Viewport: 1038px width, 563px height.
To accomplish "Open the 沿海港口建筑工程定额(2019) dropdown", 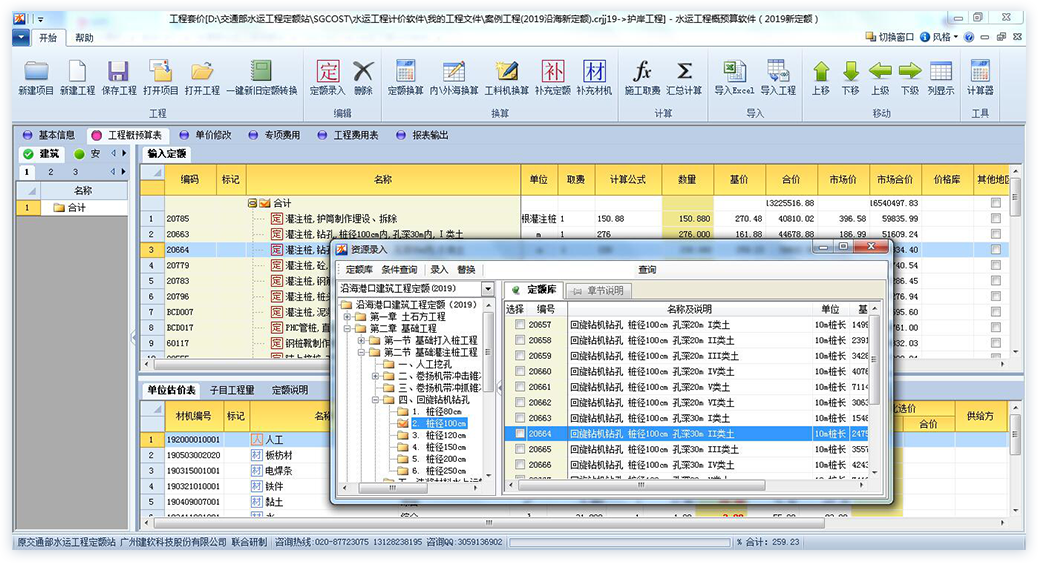I will [488, 289].
